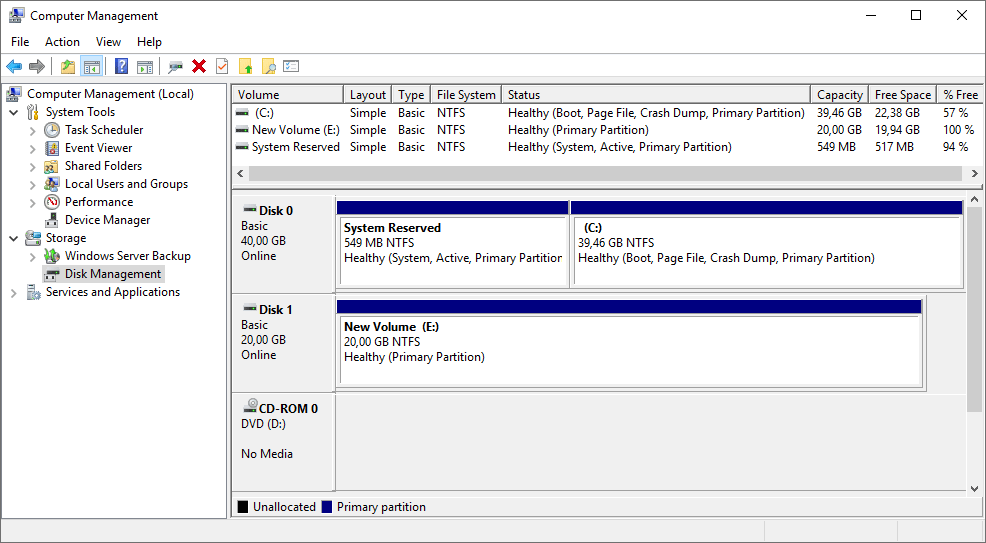Click the Up One Level folder icon
Screen dimensions: 986x543
pos(68,66)
